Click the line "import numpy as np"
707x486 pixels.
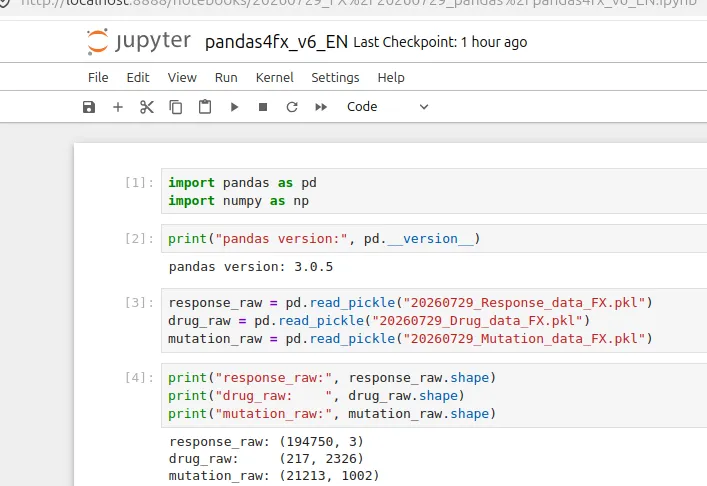coord(239,201)
